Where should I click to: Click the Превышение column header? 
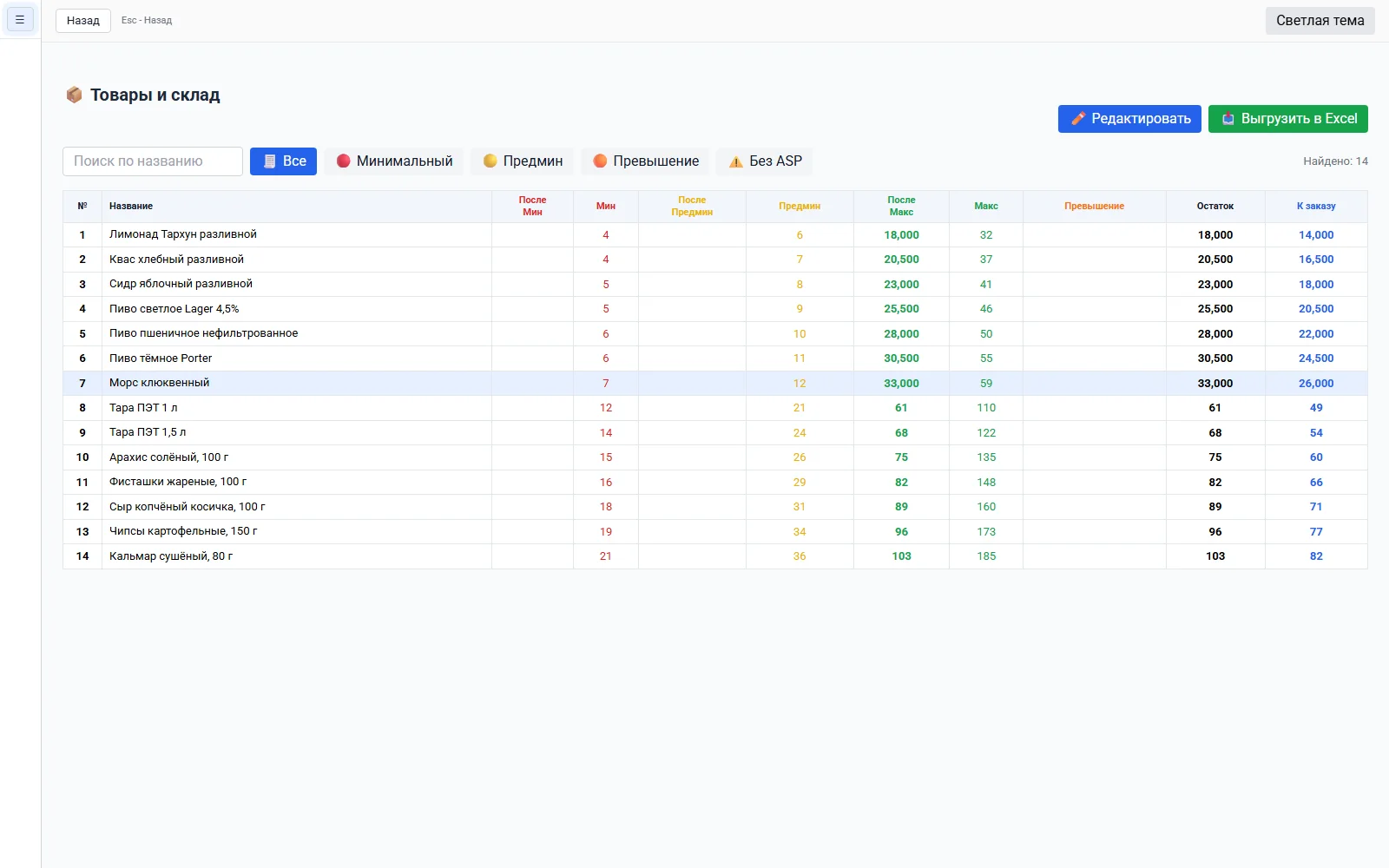[1094, 207]
